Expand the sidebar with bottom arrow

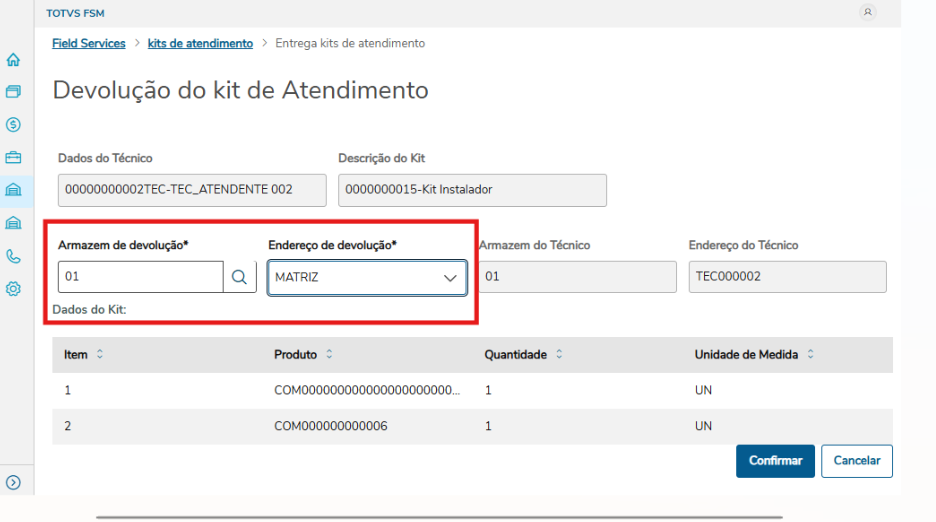13,482
